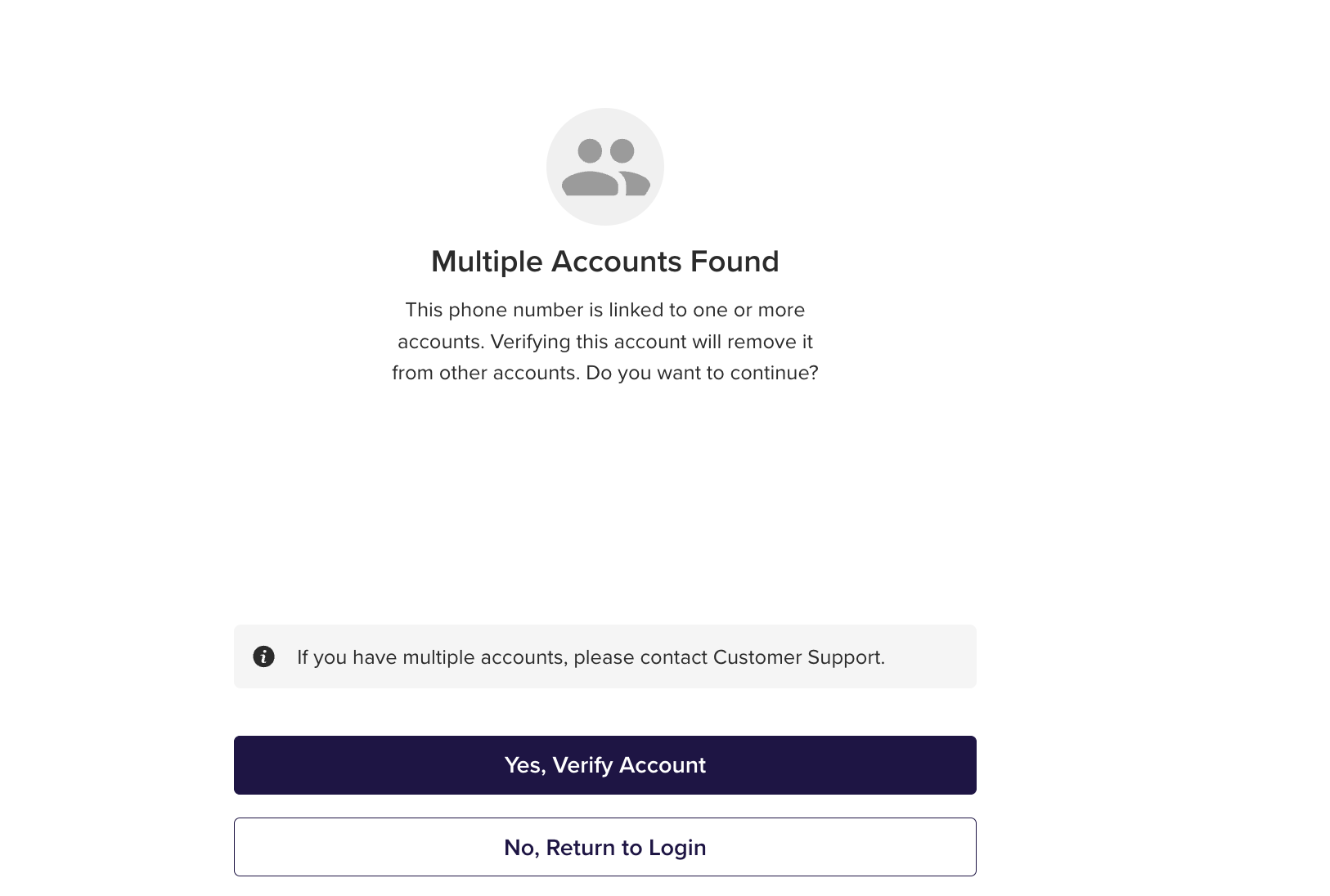Verify the account linked to this phone number
1330x896 pixels.
tap(604, 765)
